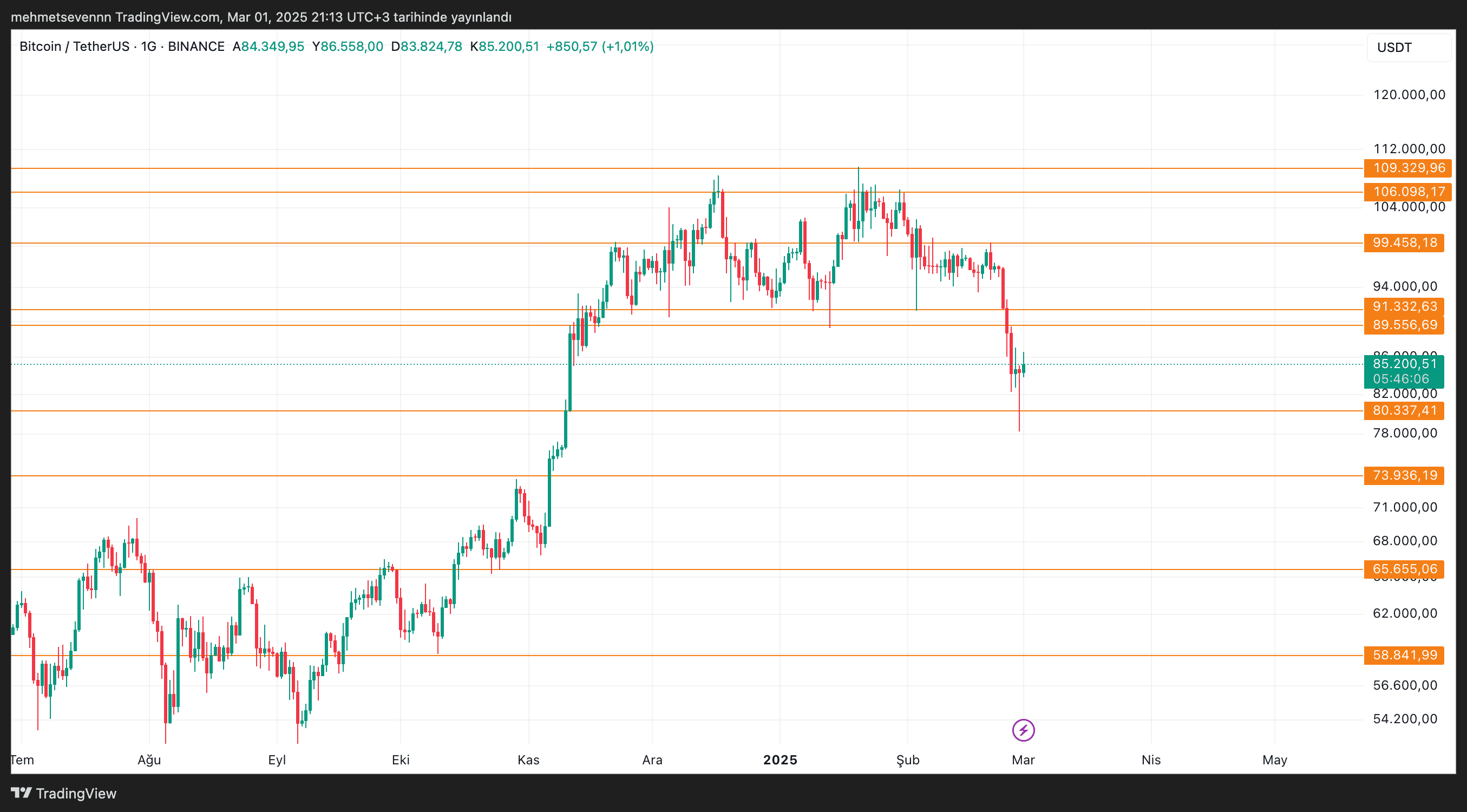Click the 58.841,99 orange price label
The width and height of the screenshot is (1467, 812).
(x=1404, y=656)
